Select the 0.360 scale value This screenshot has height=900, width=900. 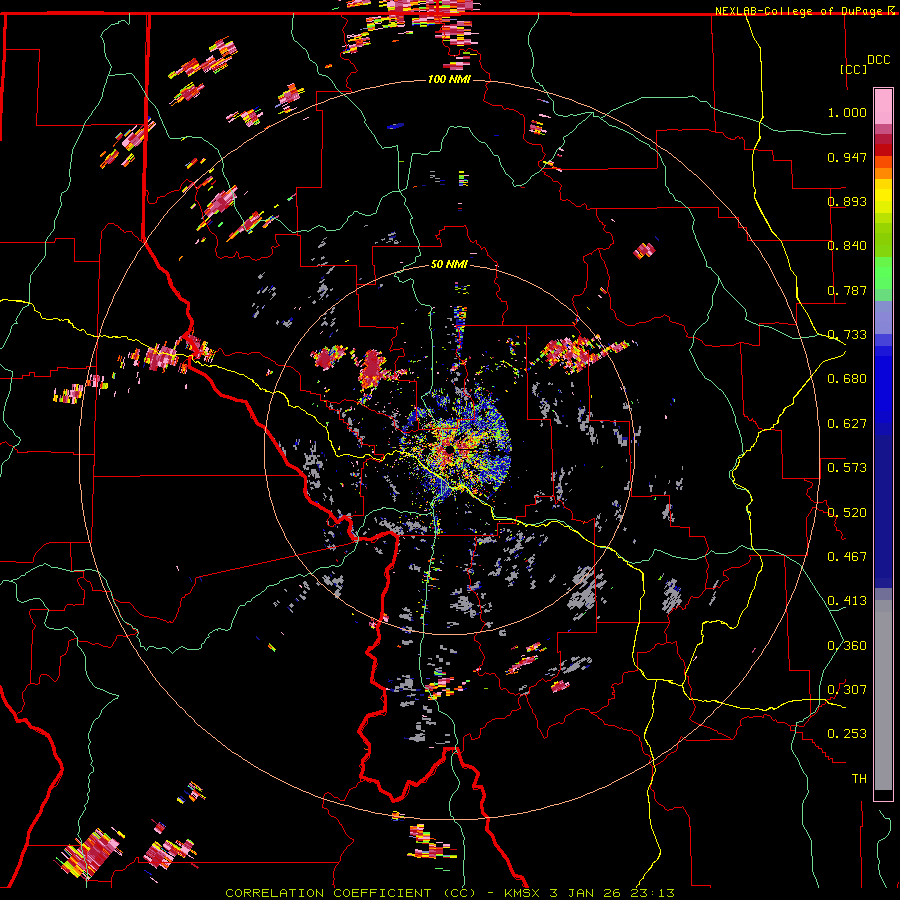(847, 645)
